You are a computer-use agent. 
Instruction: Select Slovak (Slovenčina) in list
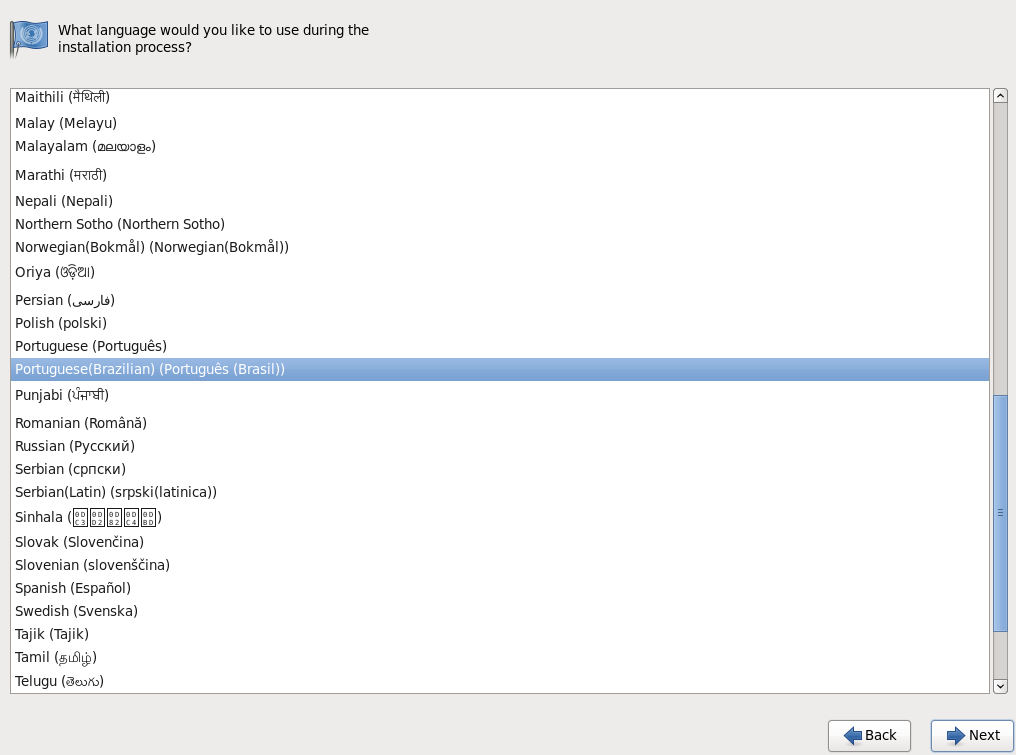click(79, 542)
